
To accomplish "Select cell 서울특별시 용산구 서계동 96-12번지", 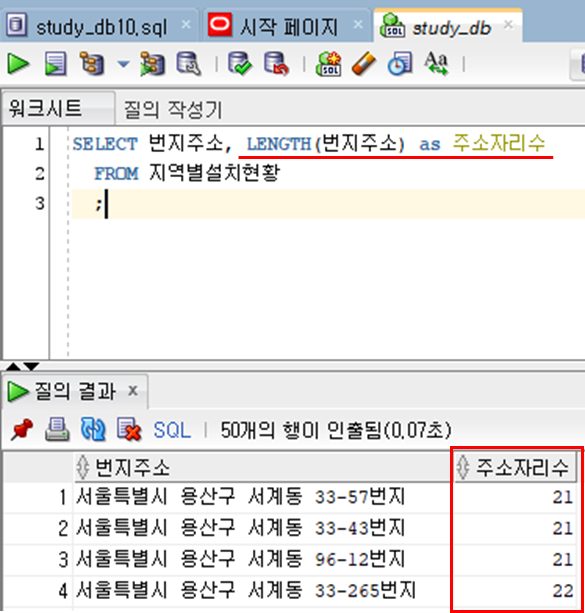I will pos(261,559).
